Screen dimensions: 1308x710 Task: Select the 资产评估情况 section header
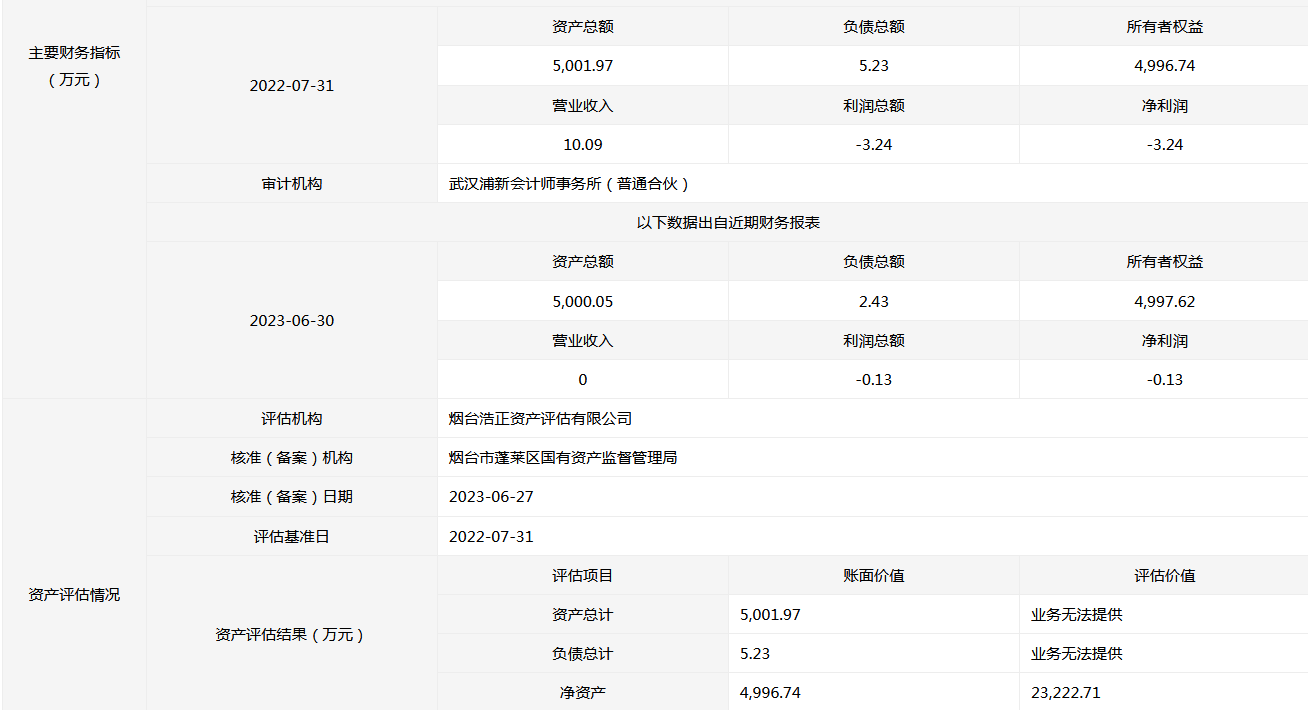[x=74, y=595]
